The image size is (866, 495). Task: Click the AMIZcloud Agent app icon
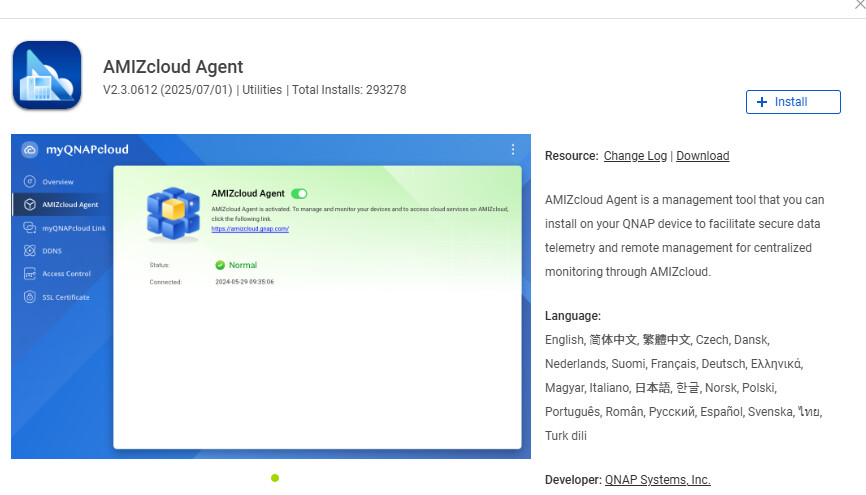click(x=47, y=75)
